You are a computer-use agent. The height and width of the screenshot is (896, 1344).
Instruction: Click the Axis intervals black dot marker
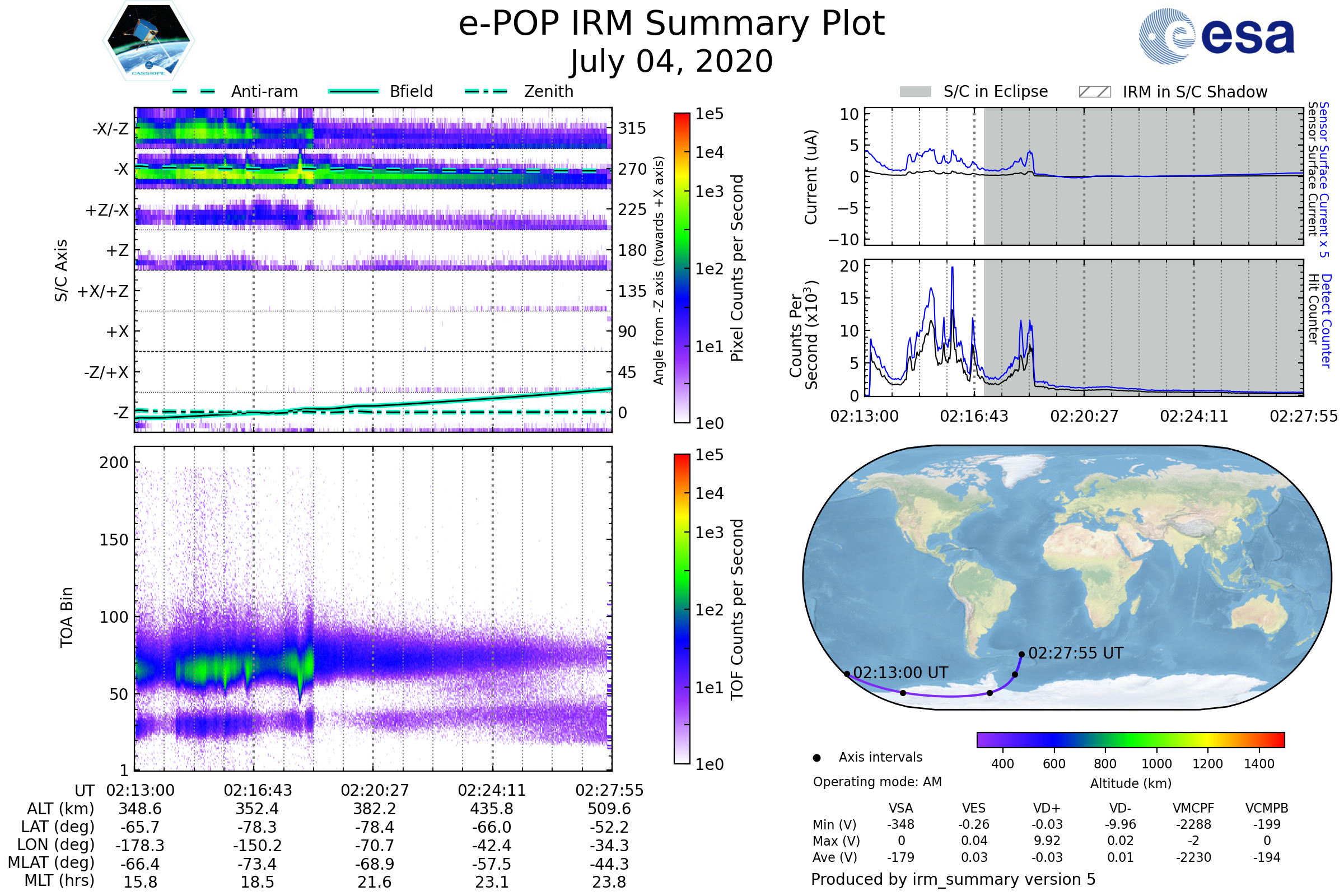(816, 758)
